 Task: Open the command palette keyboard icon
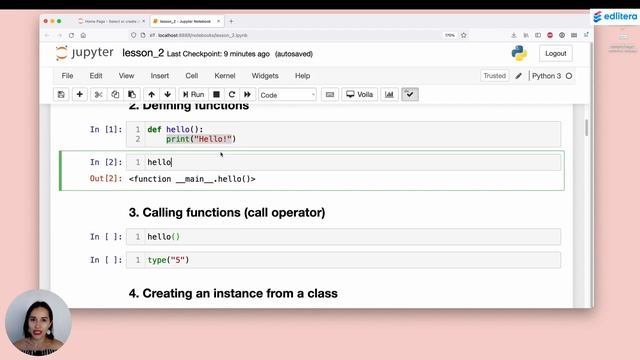(x=330, y=95)
